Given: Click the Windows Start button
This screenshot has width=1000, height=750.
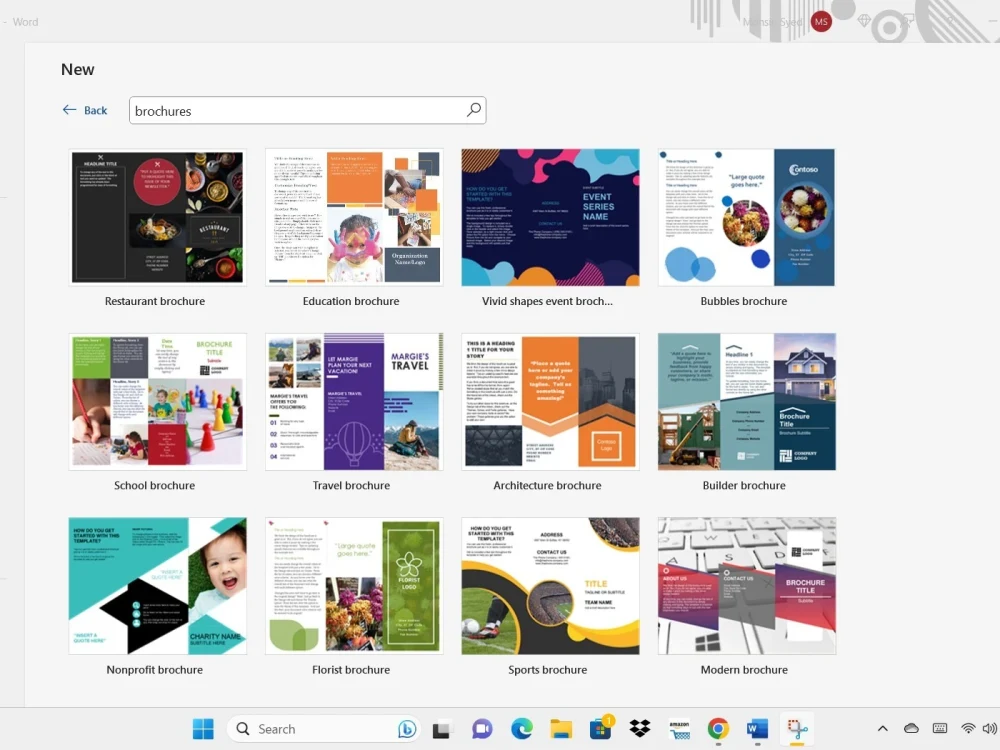Looking at the screenshot, I should click(x=203, y=729).
